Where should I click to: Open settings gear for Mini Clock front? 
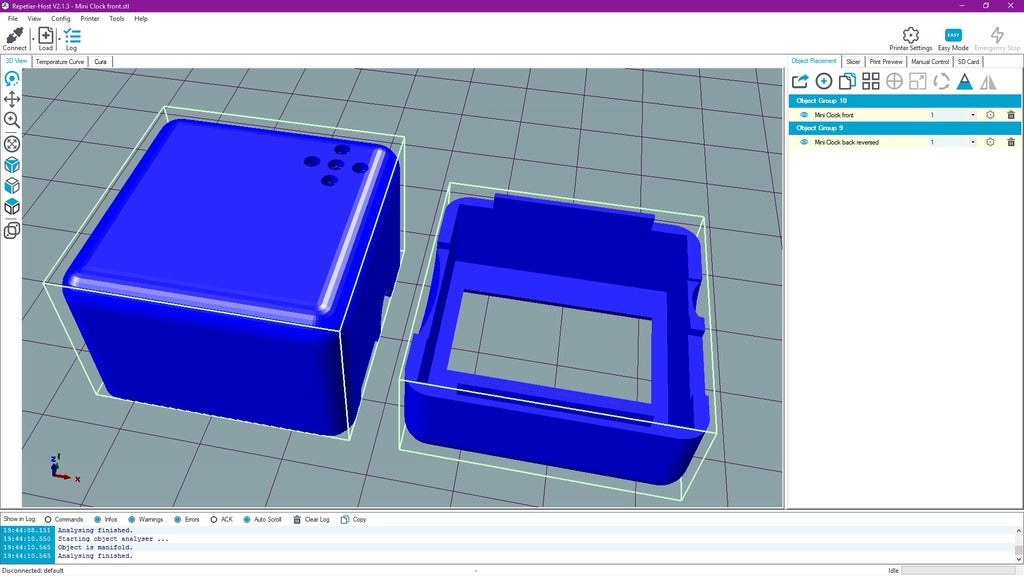click(990, 115)
